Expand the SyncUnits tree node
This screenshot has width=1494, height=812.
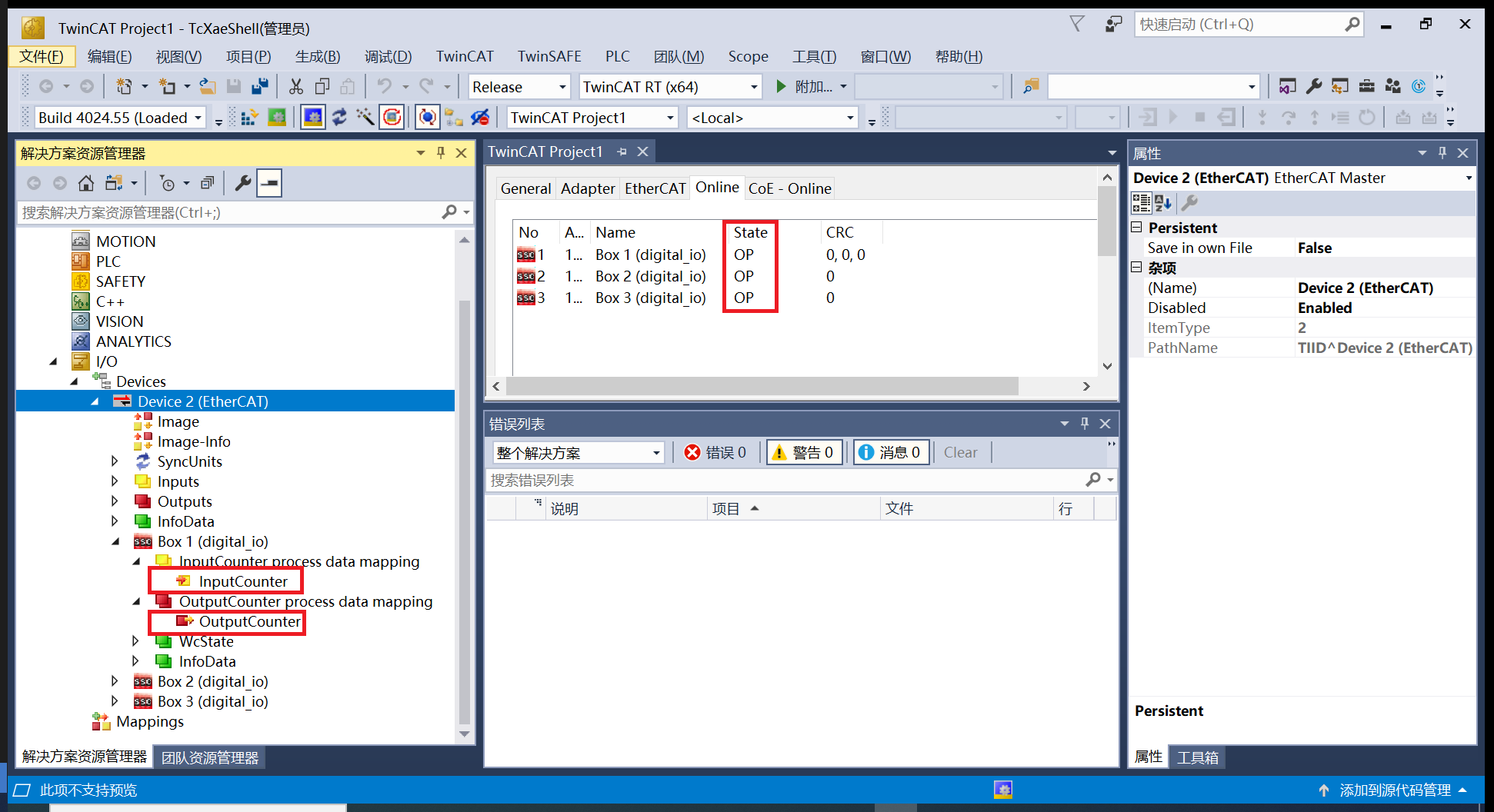[115, 461]
